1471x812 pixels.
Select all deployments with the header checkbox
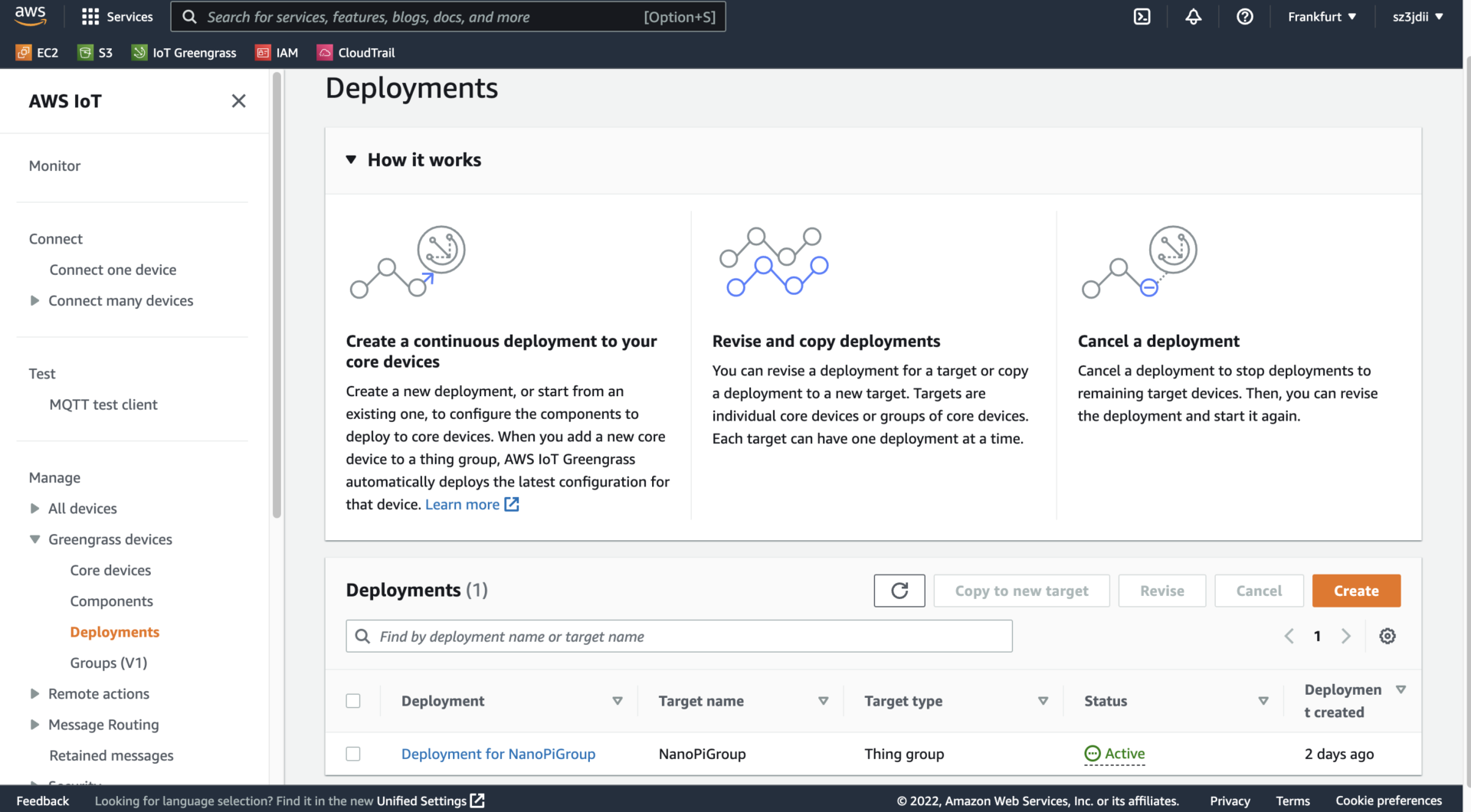[353, 700]
